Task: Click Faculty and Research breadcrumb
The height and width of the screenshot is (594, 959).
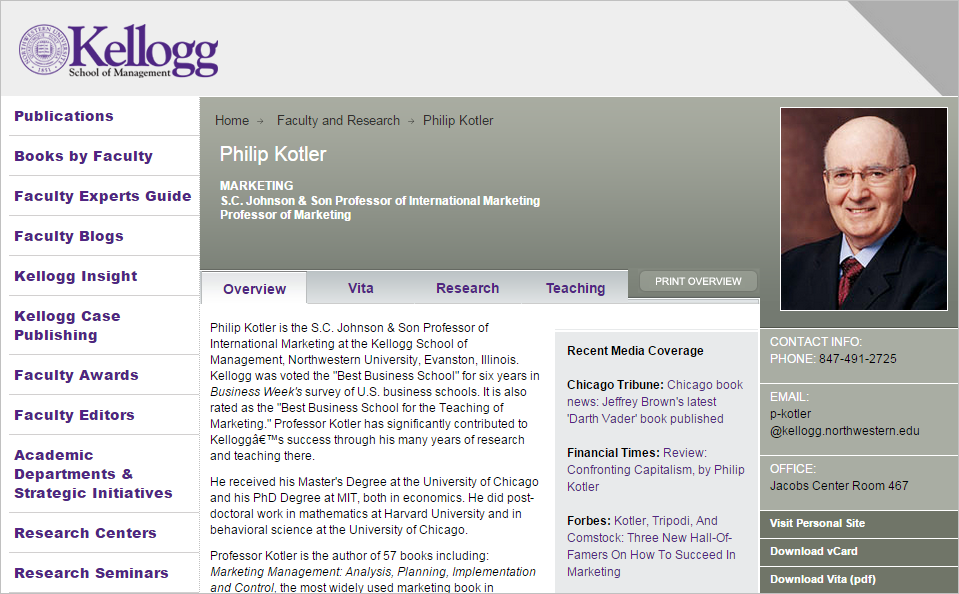Action: 338,121
